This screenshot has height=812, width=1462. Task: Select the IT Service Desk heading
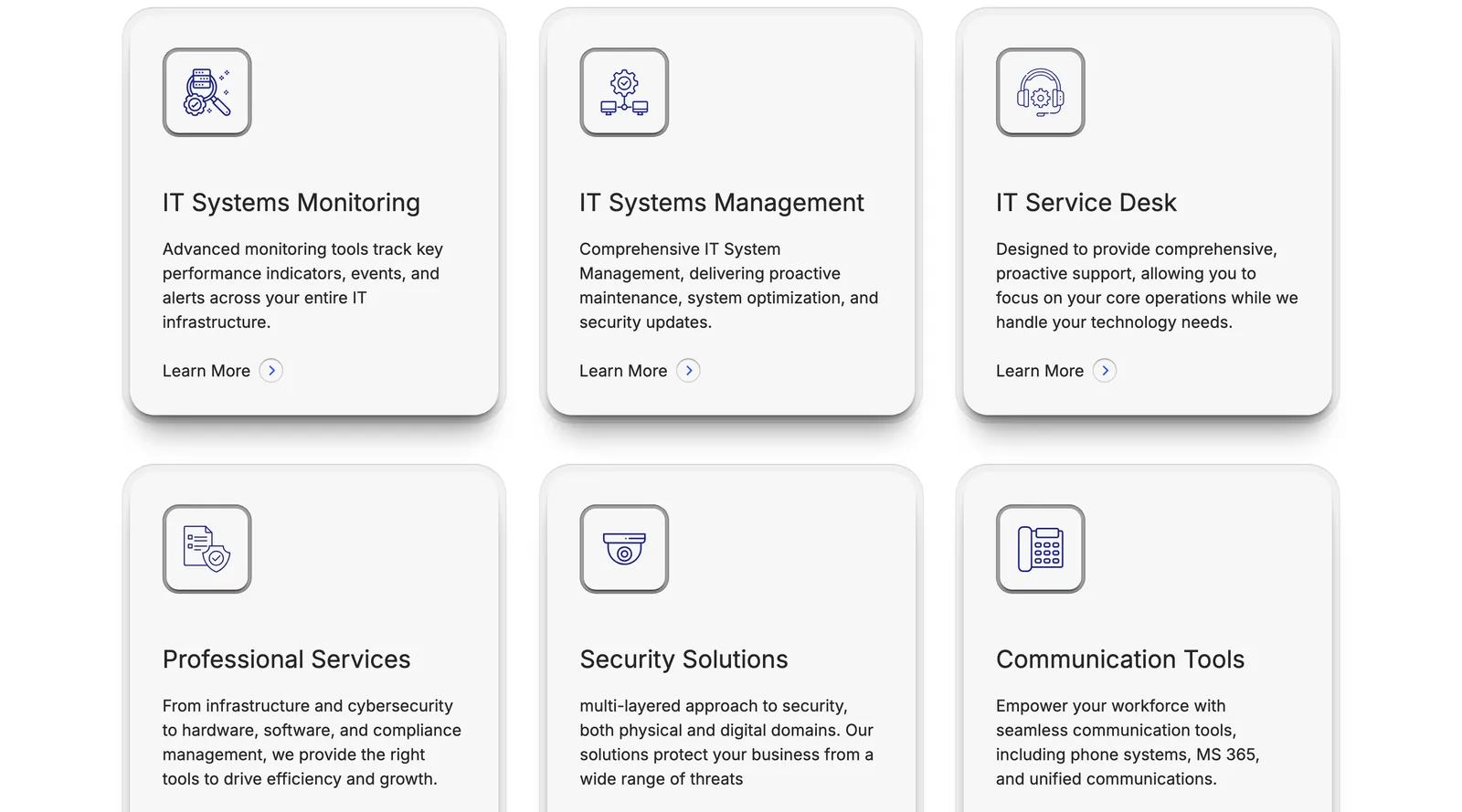(x=1086, y=203)
